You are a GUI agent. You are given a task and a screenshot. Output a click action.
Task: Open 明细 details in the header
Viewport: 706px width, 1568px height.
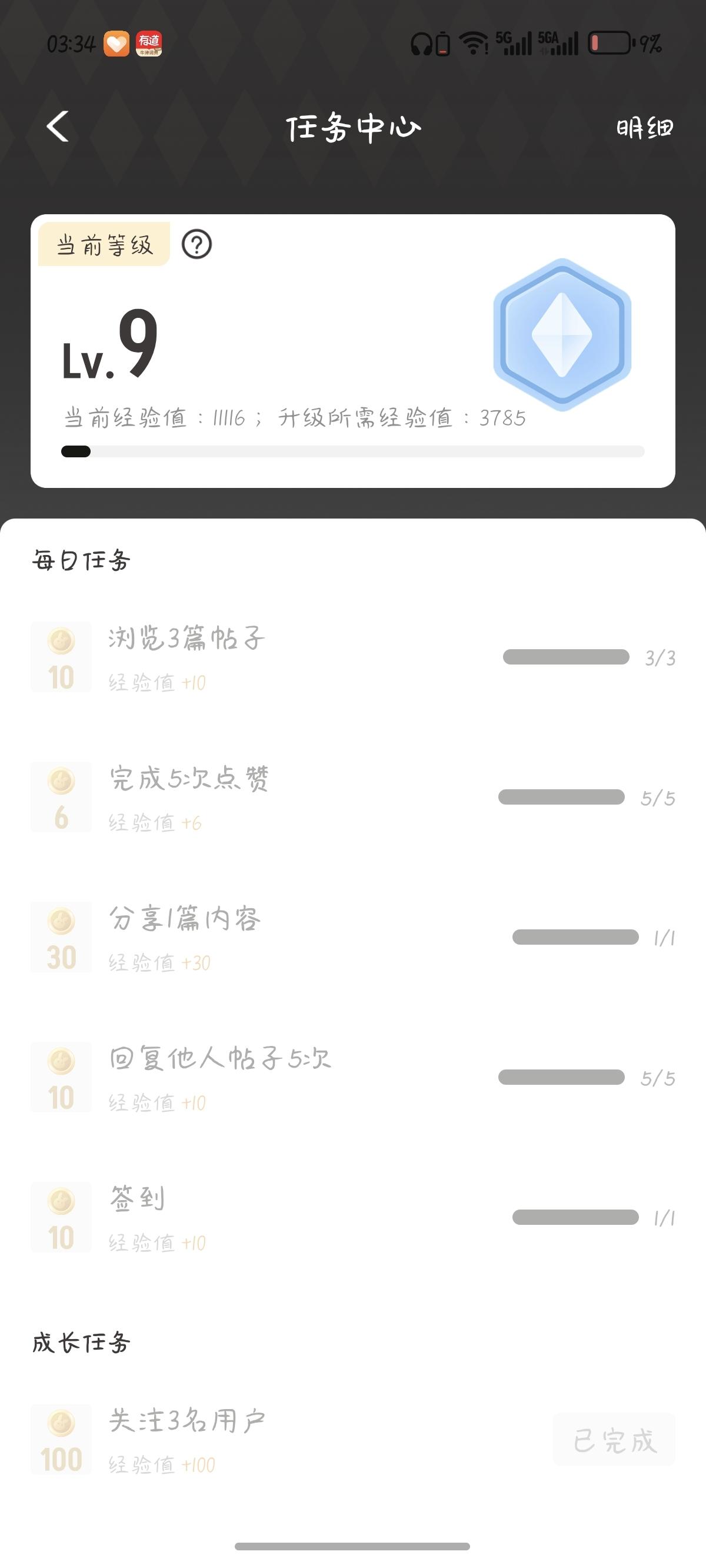coord(645,128)
